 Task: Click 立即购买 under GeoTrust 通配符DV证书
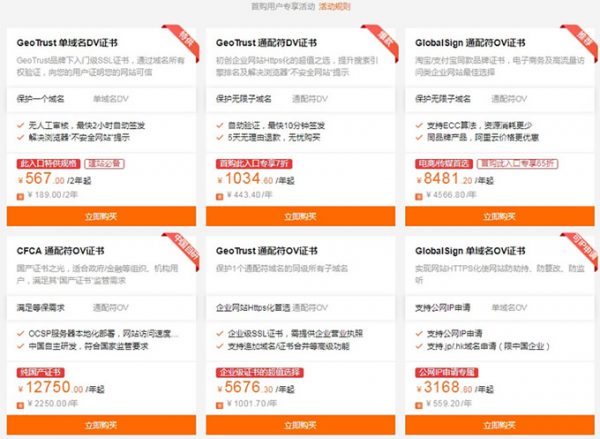tap(300, 216)
